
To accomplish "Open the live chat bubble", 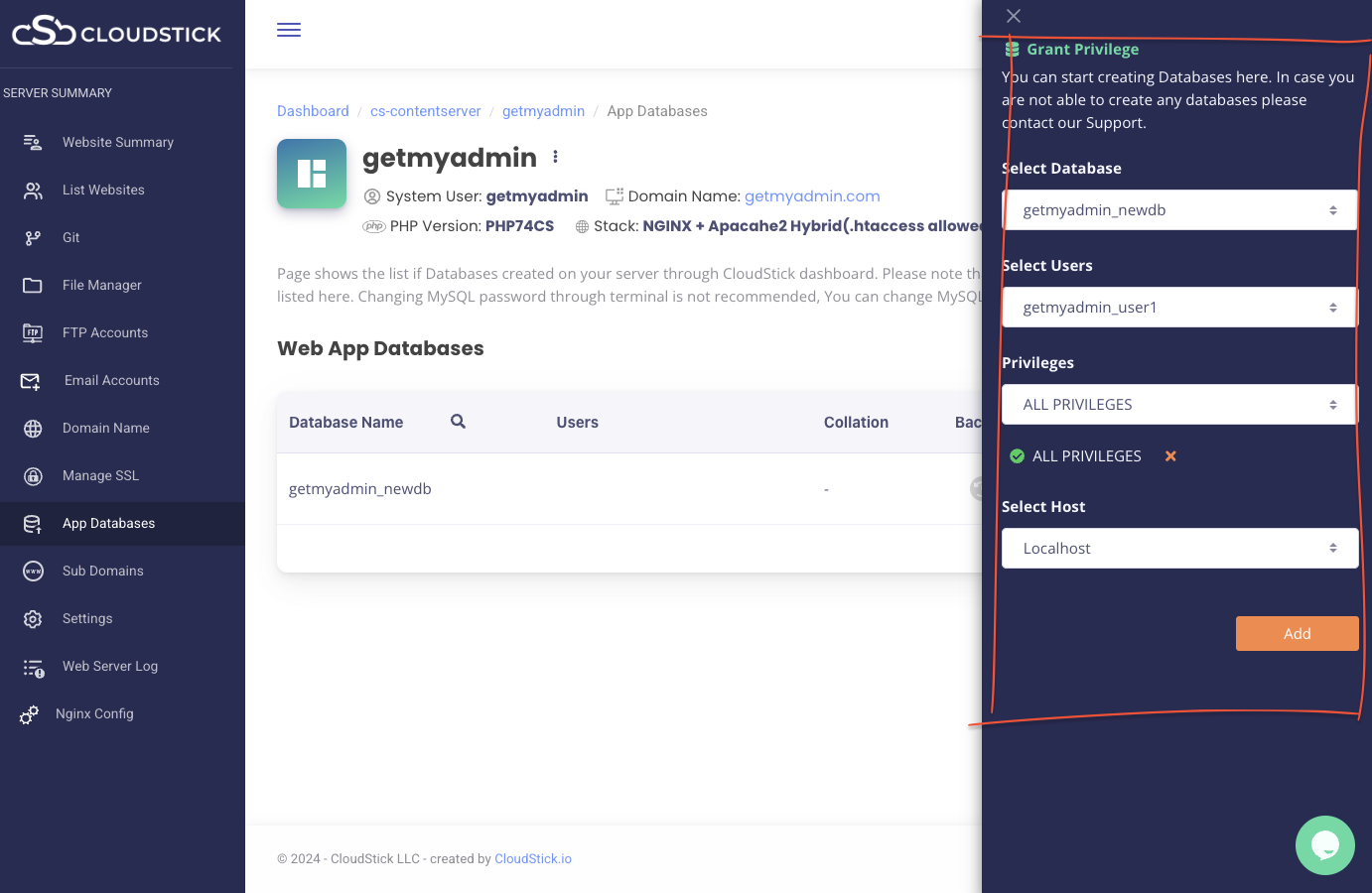I will point(1324,844).
